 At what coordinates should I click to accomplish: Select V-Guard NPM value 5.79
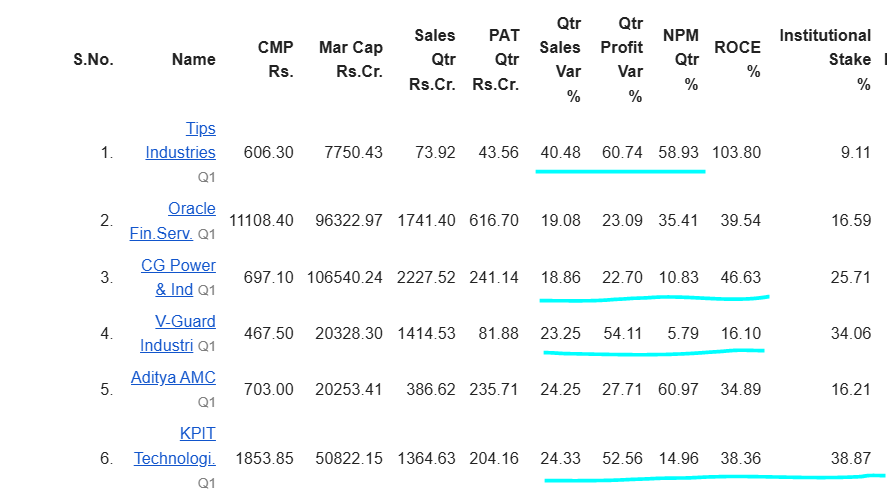point(683,334)
